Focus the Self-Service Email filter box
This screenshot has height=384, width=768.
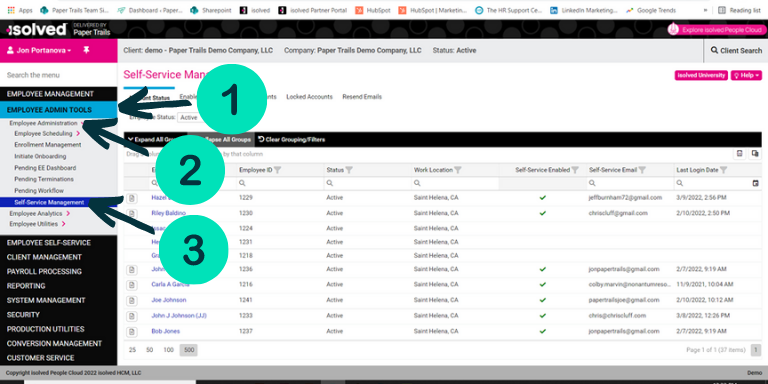[x=630, y=183]
